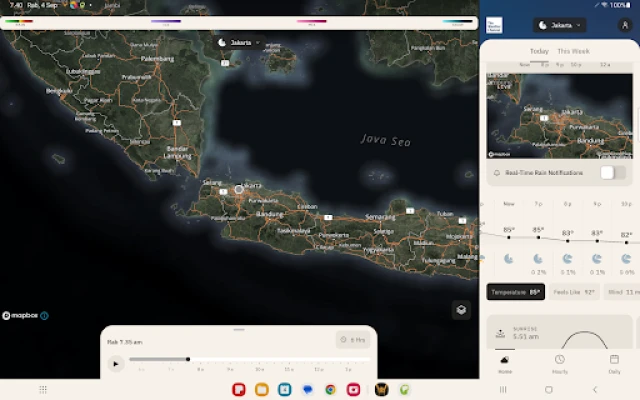
Task: Switch to the This Week tab
Action: (x=573, y=51)
